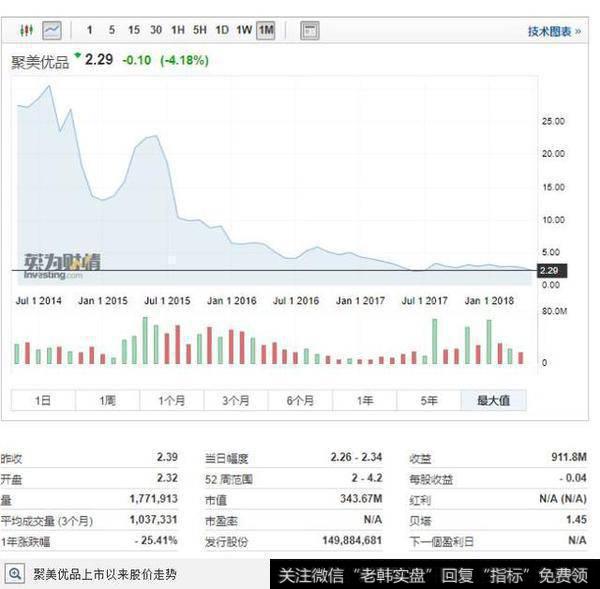Click the 发行股份 value 149,884,681
This screenshot has height=589, width=600.
[x=352, y=540]
